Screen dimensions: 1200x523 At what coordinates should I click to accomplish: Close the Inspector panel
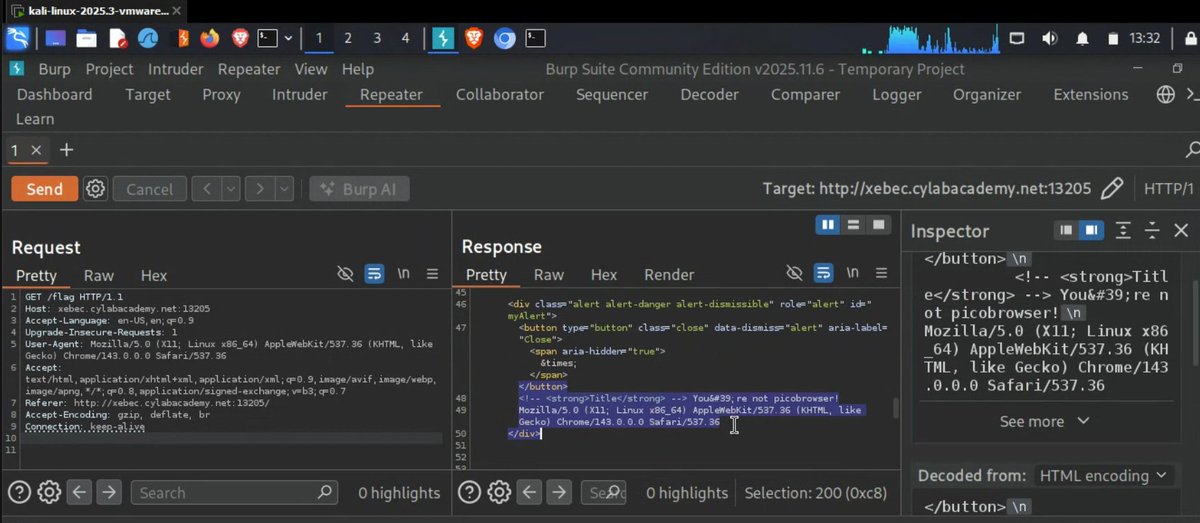[x=1181, y=230]
